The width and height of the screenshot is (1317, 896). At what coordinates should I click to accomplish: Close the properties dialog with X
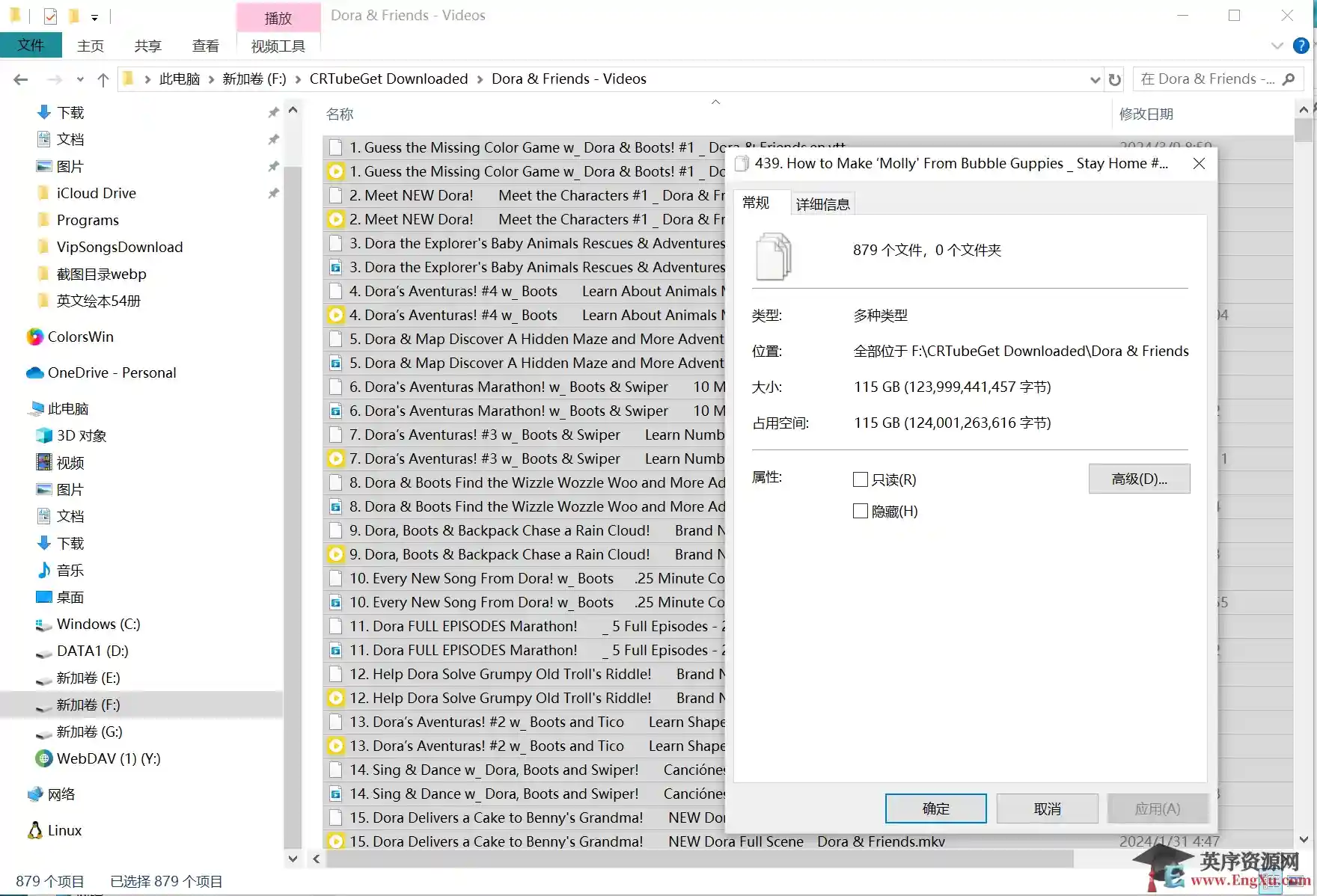(x=1199, y=163)
